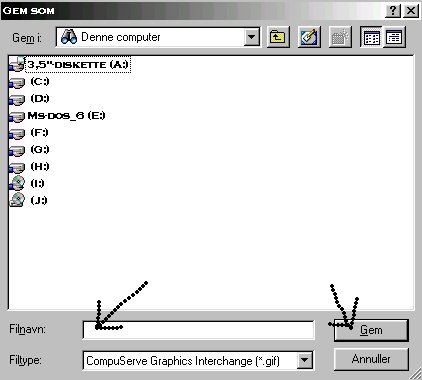This screenshot has height=380, width=422.
Task: Go up one folder level icon
Action: 278,37
